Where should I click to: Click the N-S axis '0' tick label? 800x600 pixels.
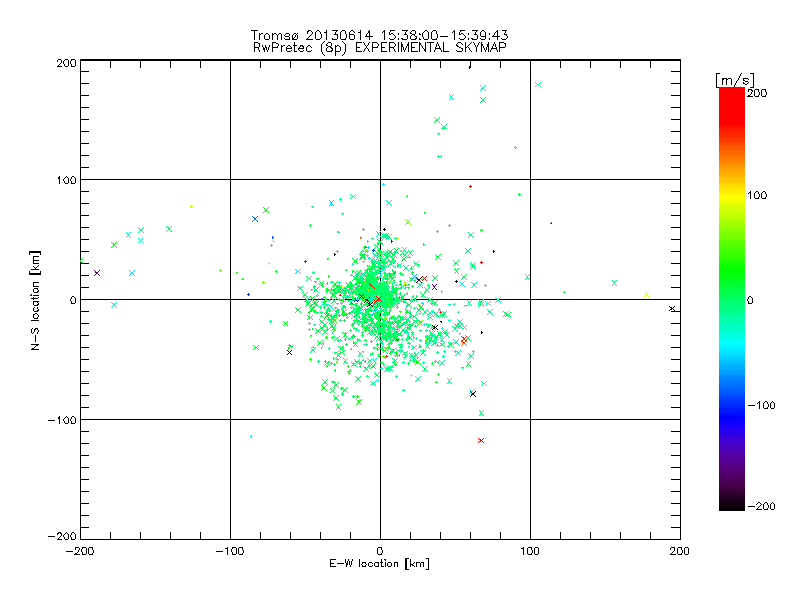73,300
